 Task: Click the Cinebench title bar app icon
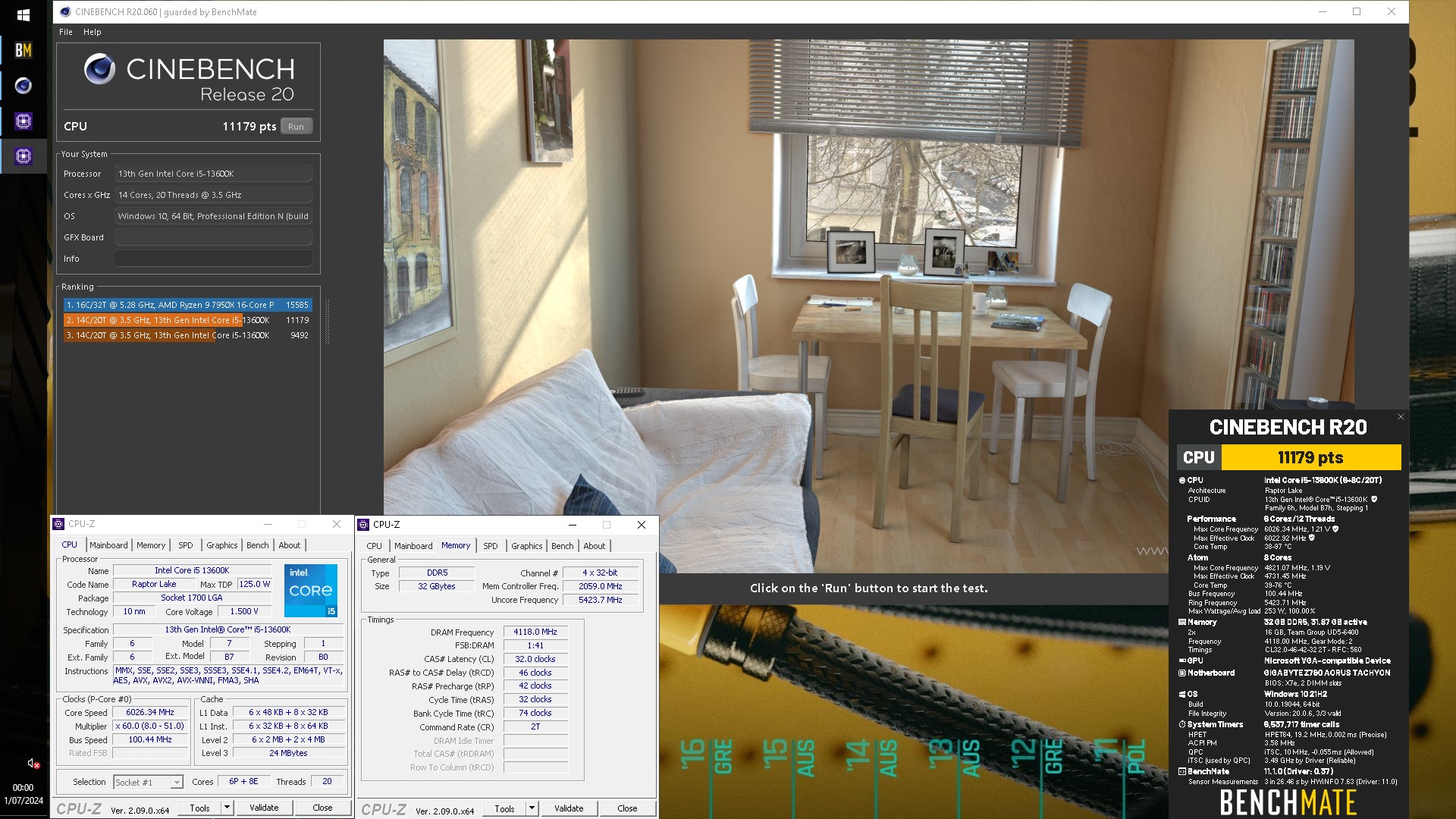coord(65,12)
